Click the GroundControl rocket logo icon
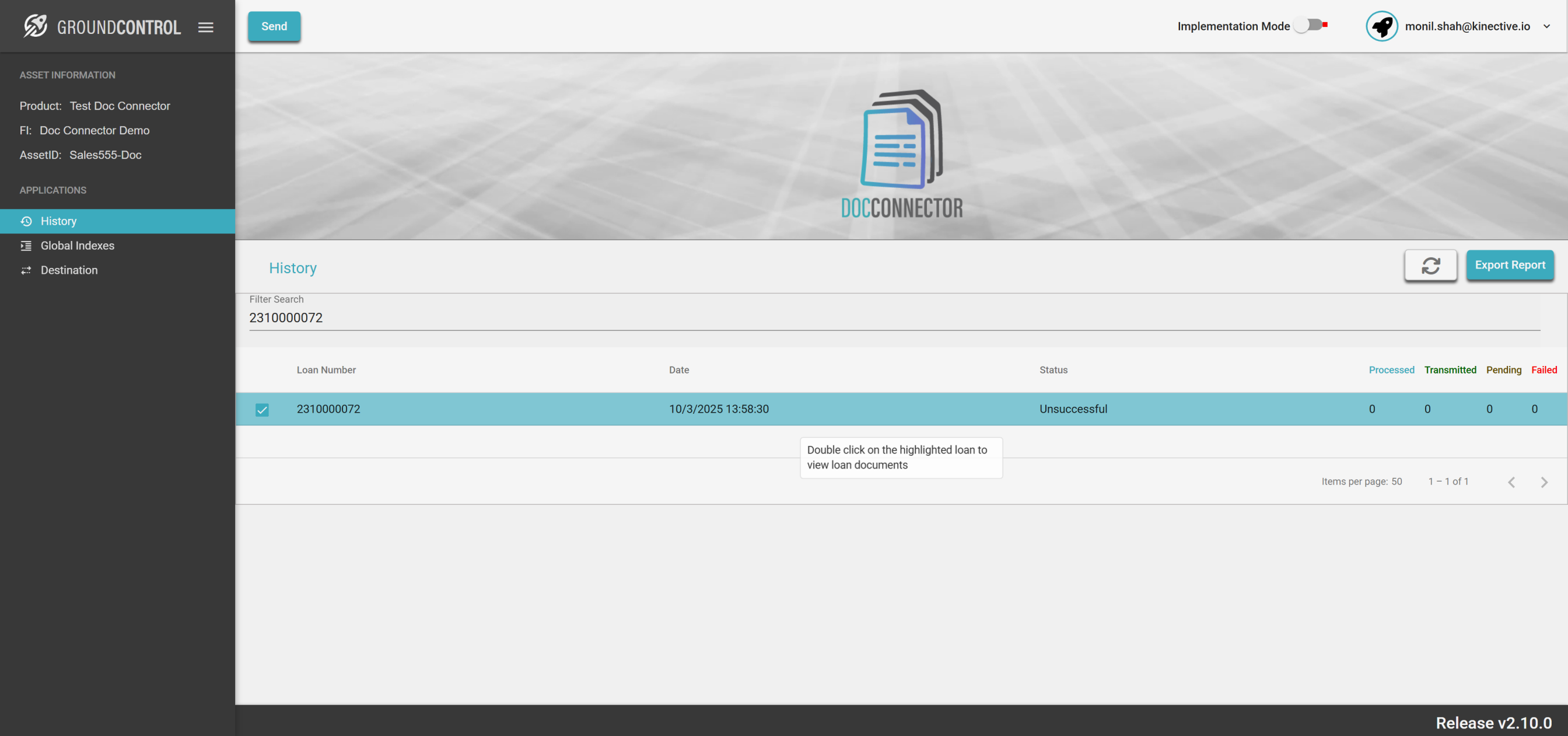The width and height of the screenshot is (1568, 736). click(x=36, y=26)
